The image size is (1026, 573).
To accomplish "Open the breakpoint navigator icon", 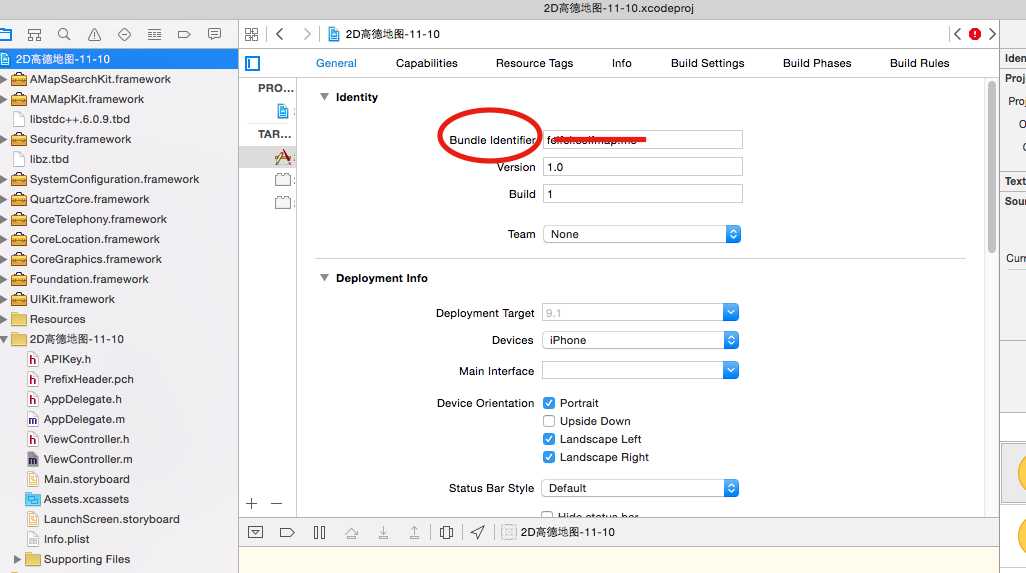I will pyautogui.click(x=184, y=34).
